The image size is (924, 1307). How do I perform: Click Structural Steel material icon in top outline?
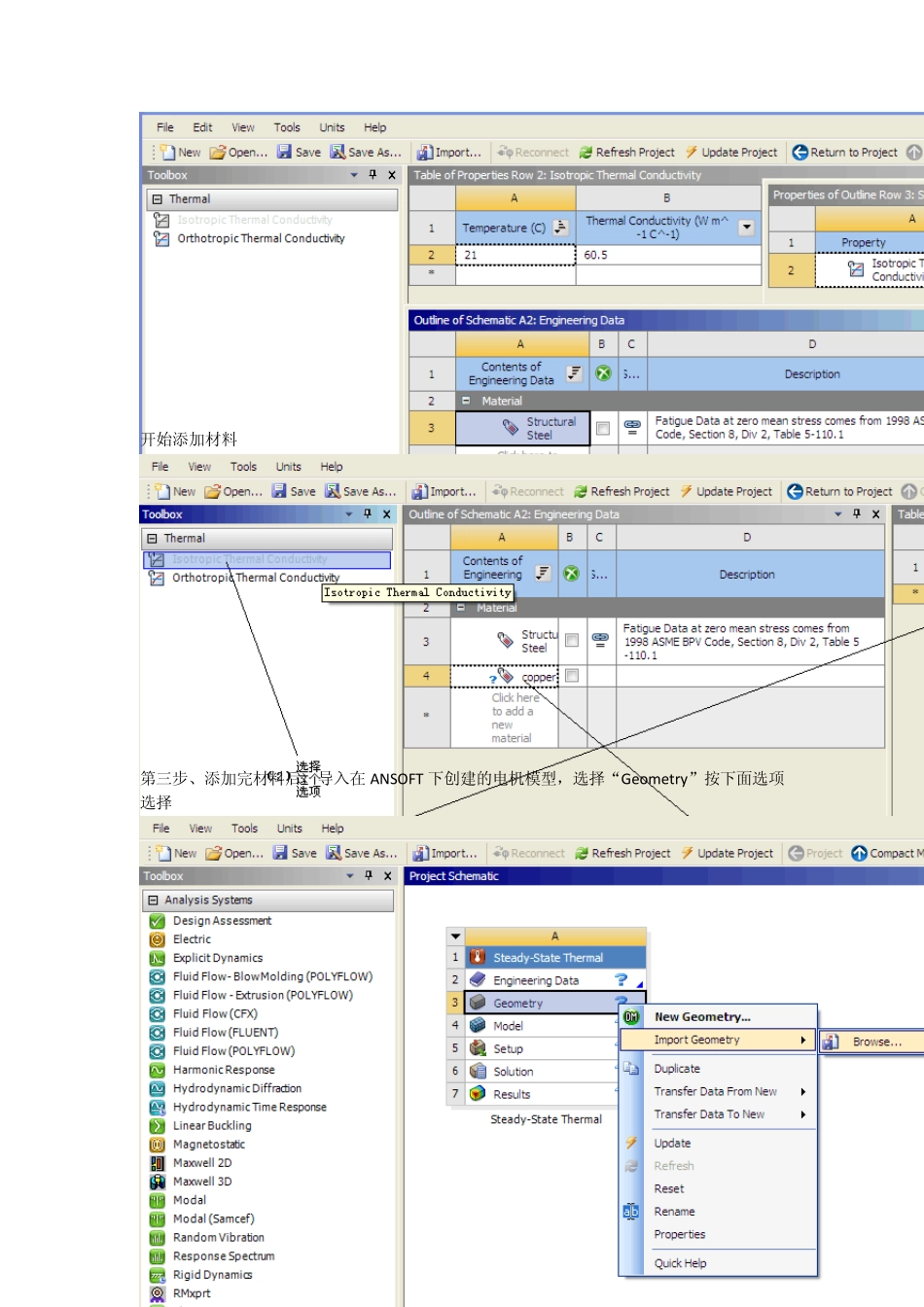[511, 428]
